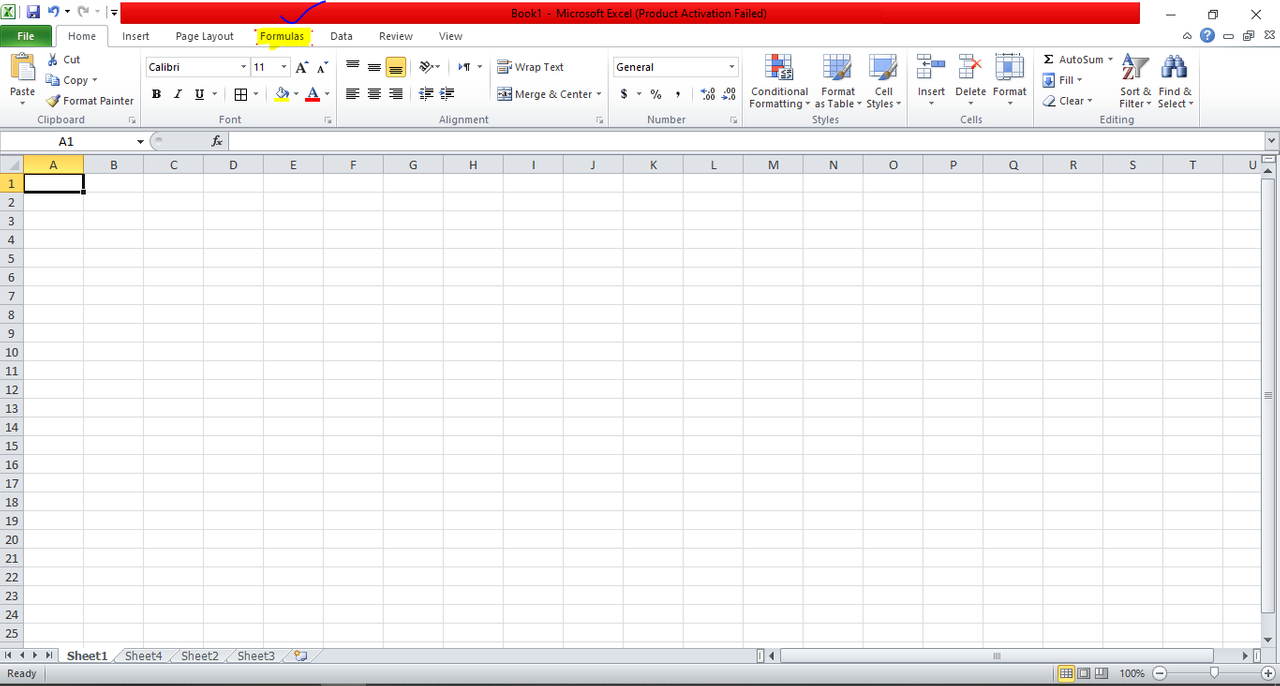Toggle Underline formatting

pos(199,94)
